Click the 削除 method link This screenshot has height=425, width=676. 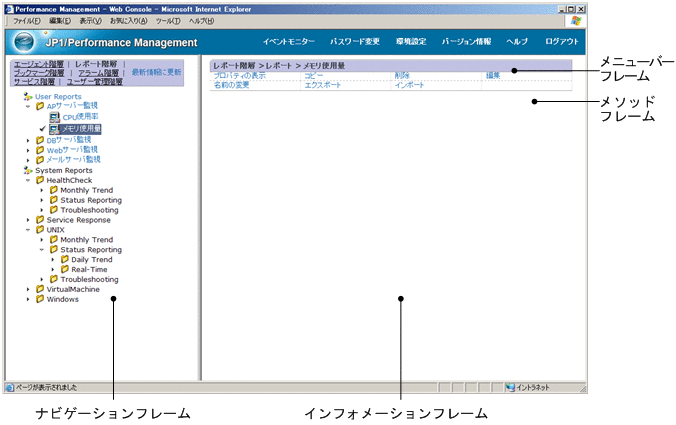[x=402, y=75]
